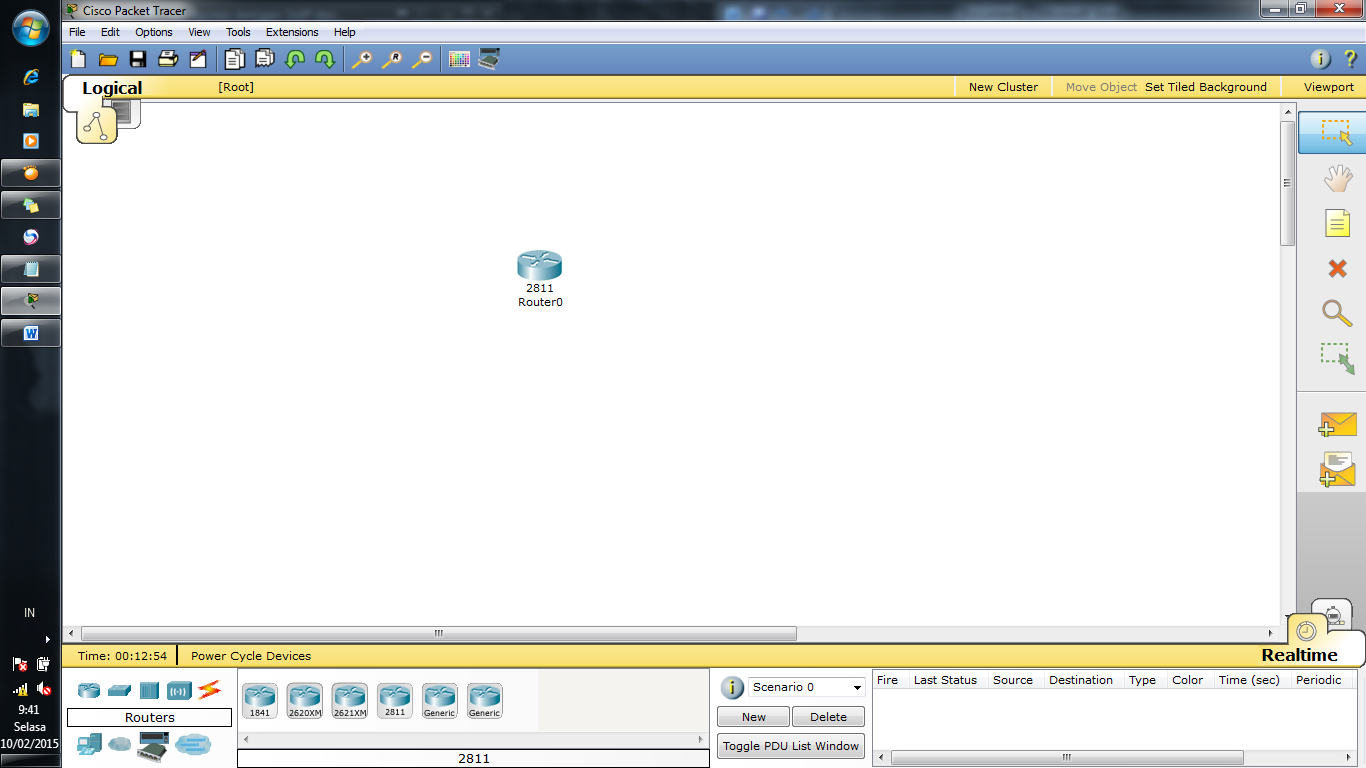Choose the WAN Emulation cloud icon
The image size is (1366, 768).
tap(120, 744)
